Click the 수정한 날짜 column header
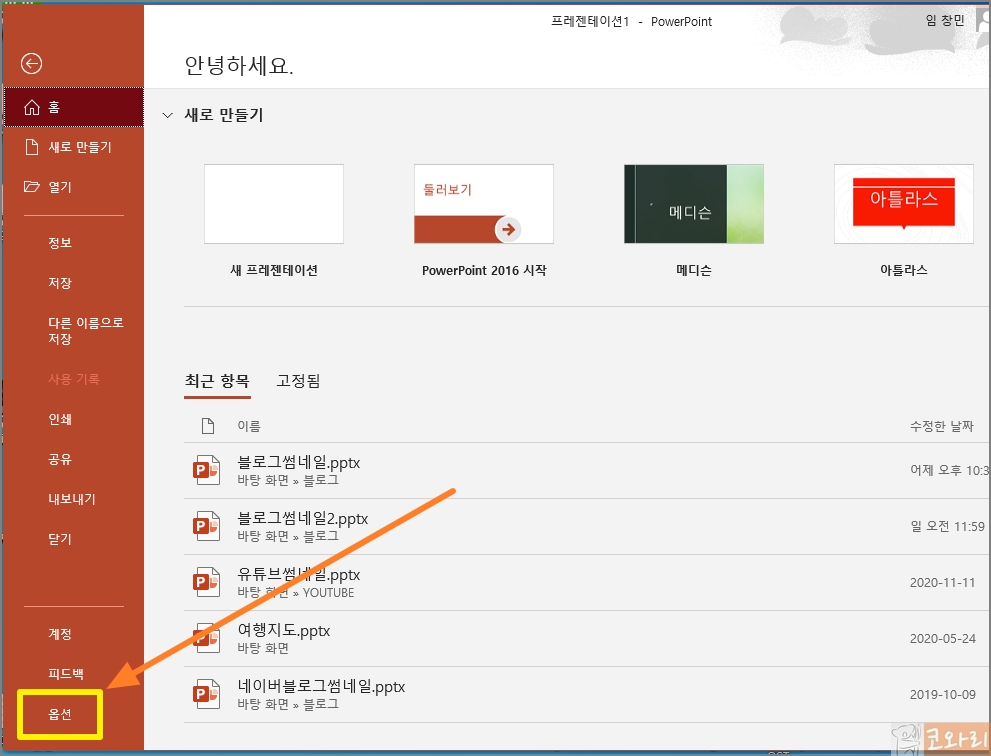The height and width of the screenshot is (756, 991). pos(942,426)
